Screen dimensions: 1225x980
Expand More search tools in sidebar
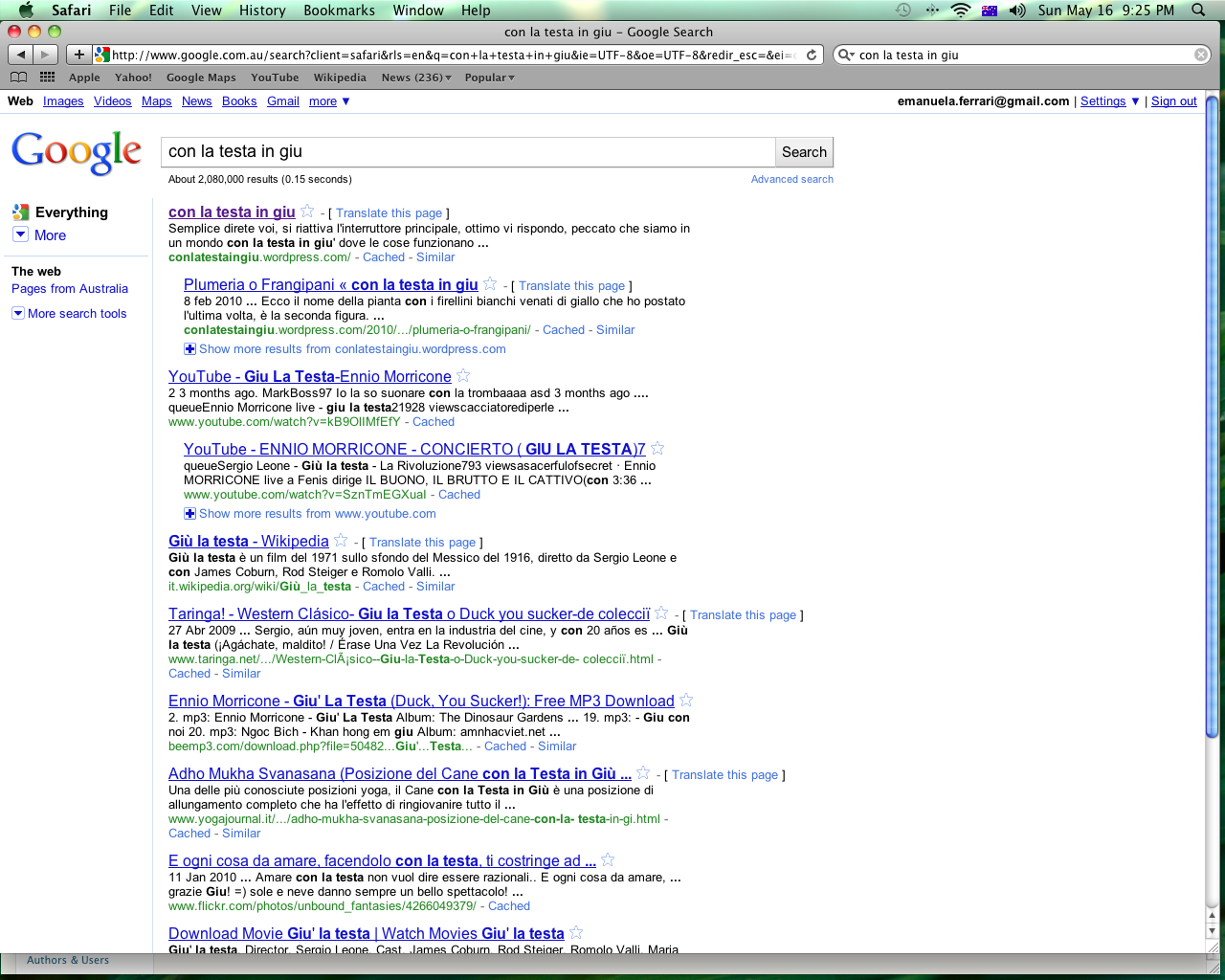[18, 314]
